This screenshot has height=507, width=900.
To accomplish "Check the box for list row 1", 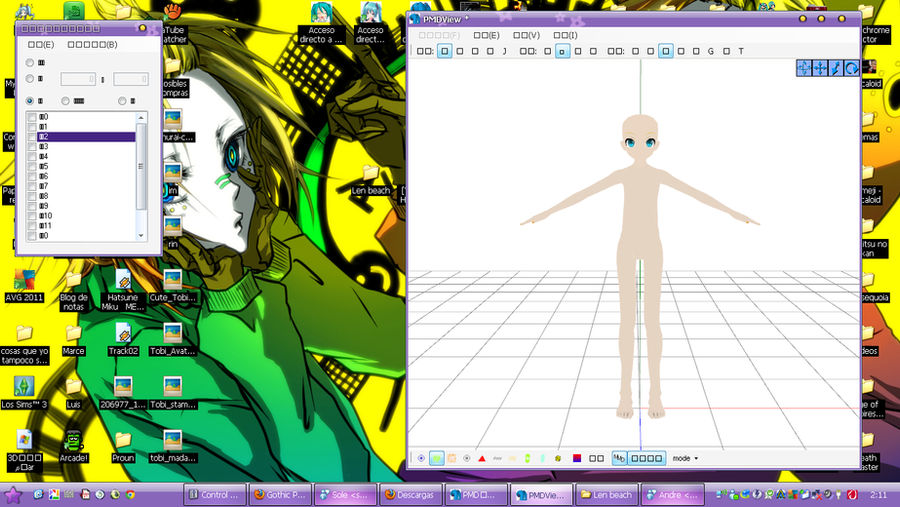I will [x=32, y=127].
